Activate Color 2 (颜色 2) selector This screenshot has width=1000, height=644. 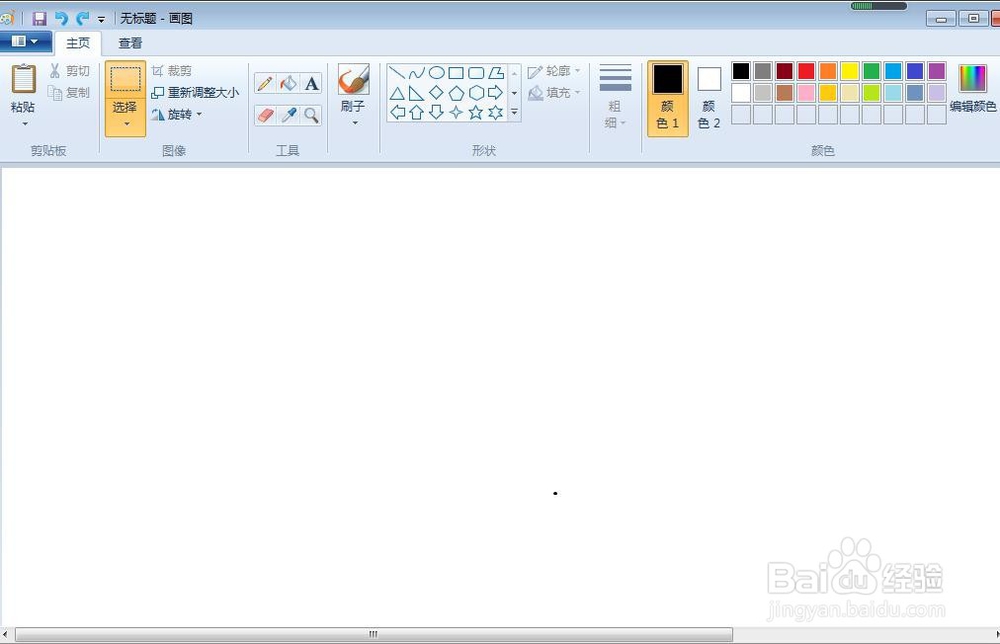tap(709, 98)
